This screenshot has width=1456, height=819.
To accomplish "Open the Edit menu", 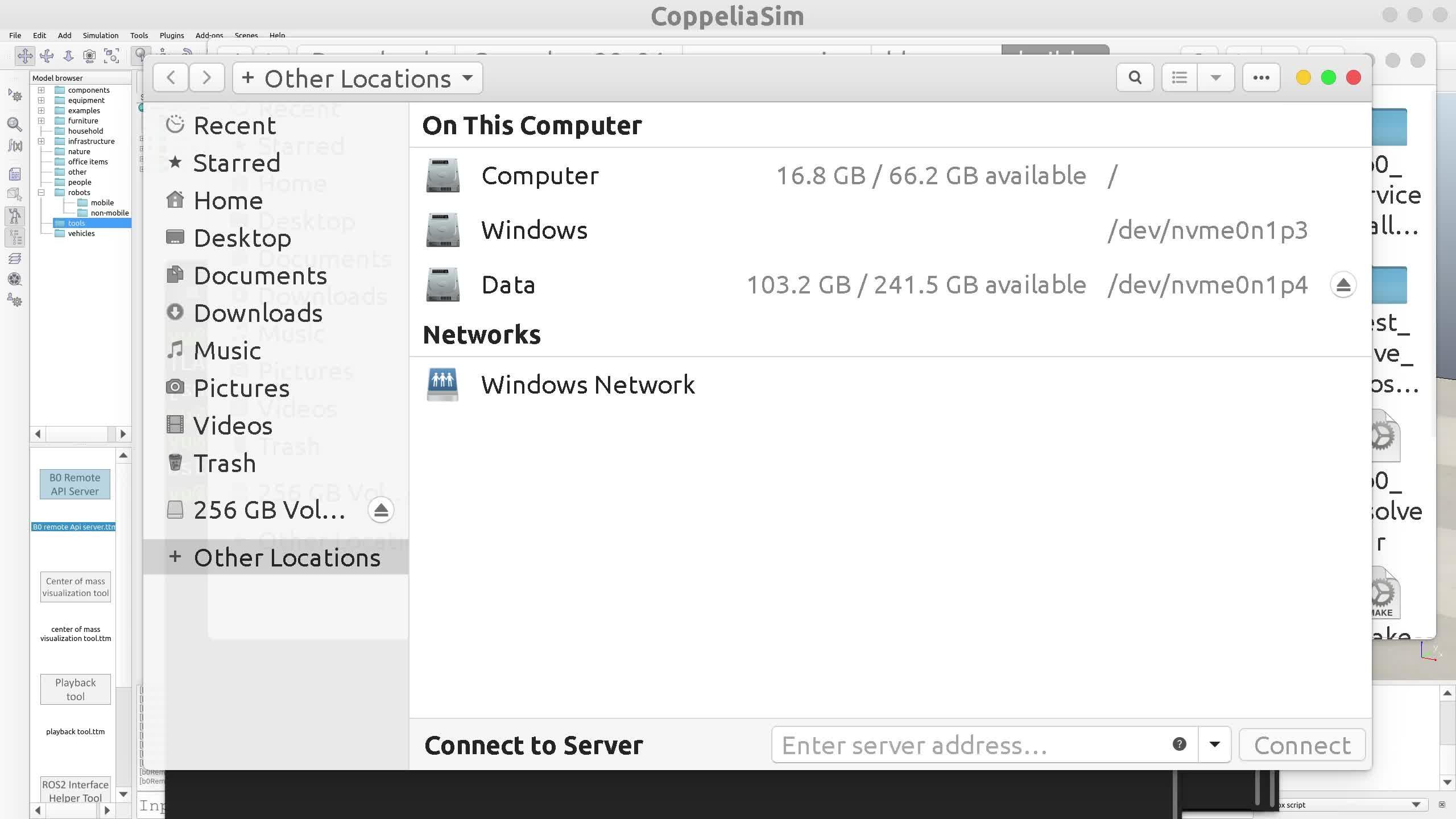I will point(39,35).
